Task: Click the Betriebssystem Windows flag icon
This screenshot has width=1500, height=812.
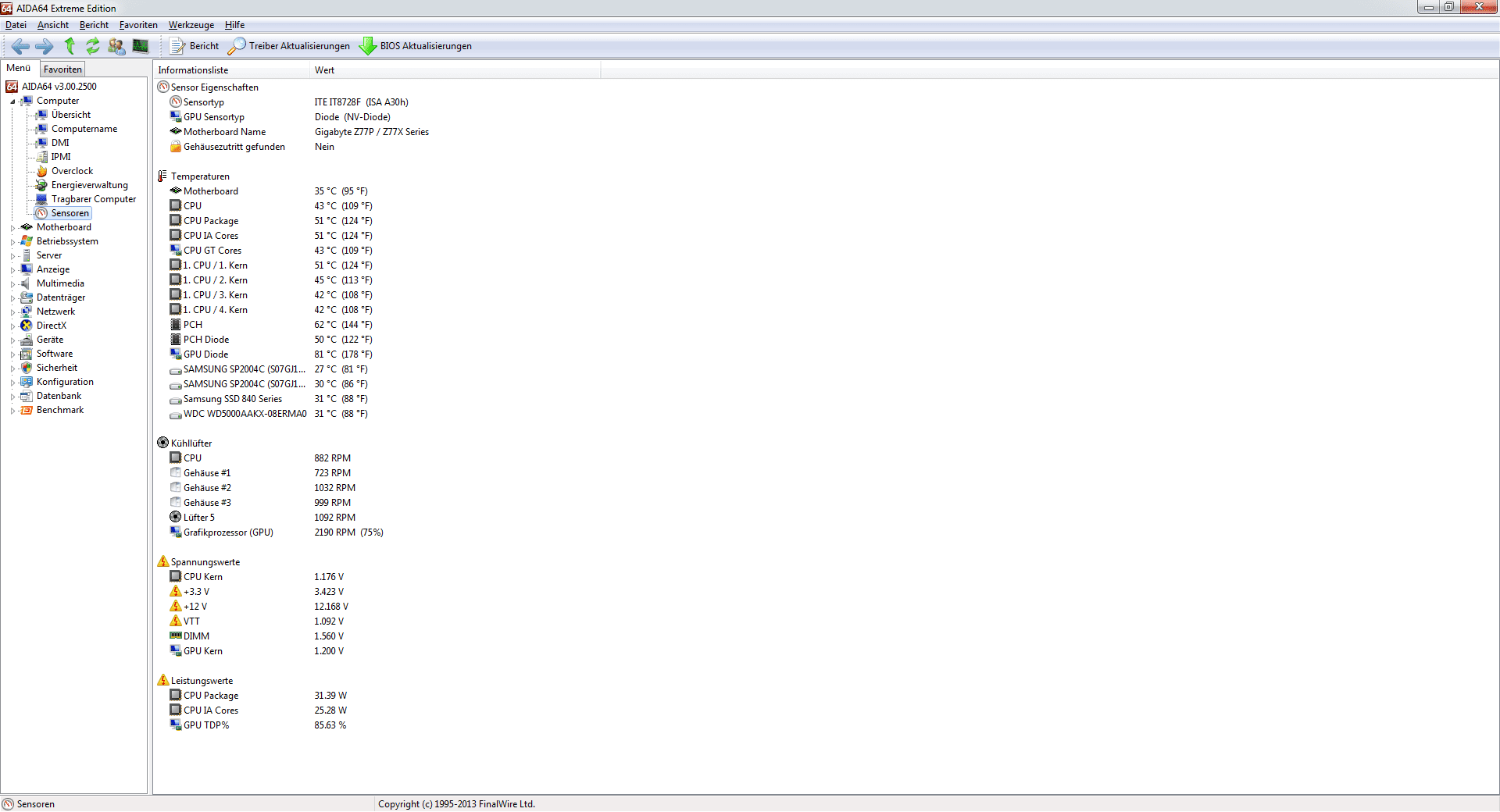Action: tap(27, 241)
